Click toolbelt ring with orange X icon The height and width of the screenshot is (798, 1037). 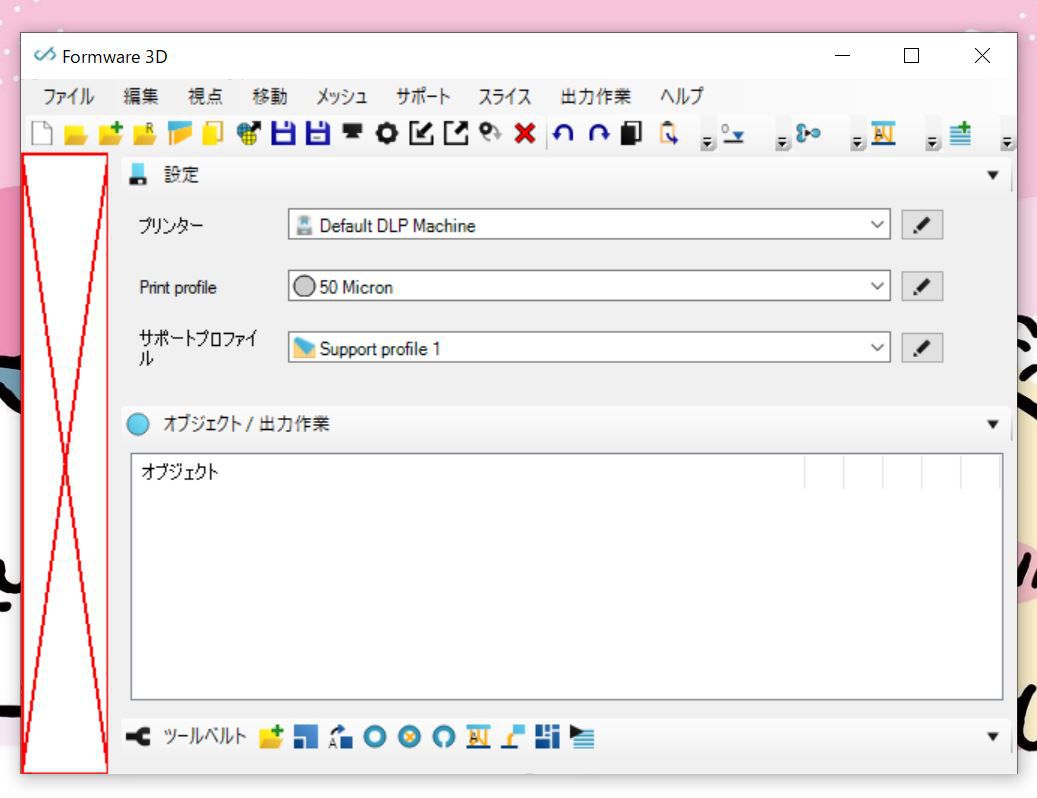click(x=409, y=737)
